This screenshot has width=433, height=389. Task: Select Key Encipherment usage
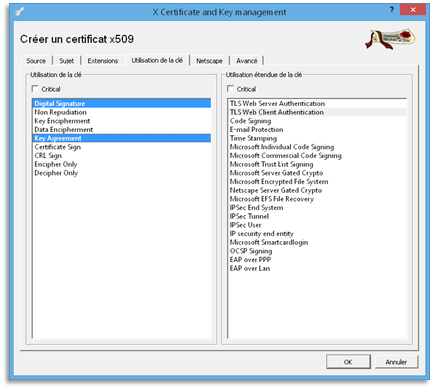(122, 121)
